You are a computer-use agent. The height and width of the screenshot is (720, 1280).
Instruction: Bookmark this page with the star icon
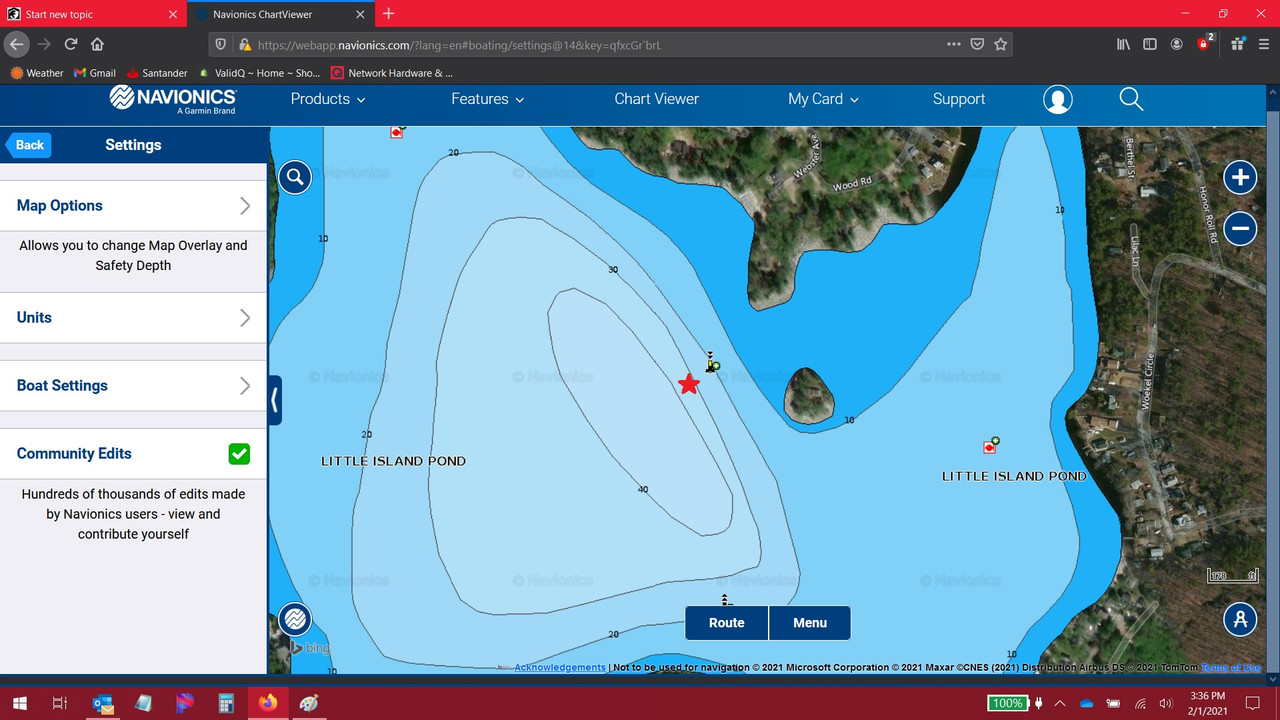pyautogui.click(x=1000, y=44)
